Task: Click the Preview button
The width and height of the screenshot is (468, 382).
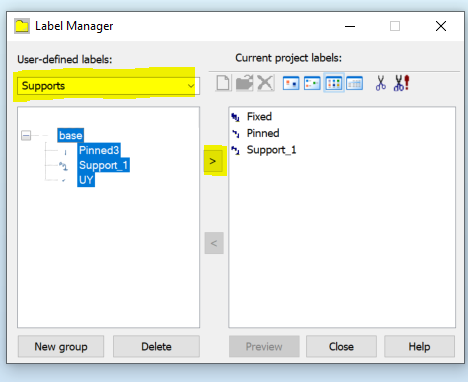Action: (x=264, y=347)
